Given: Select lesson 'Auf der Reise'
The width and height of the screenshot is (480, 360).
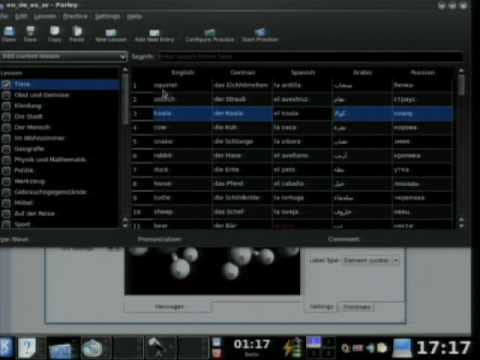Looking at the screenshot, I should tap(34, 213).
